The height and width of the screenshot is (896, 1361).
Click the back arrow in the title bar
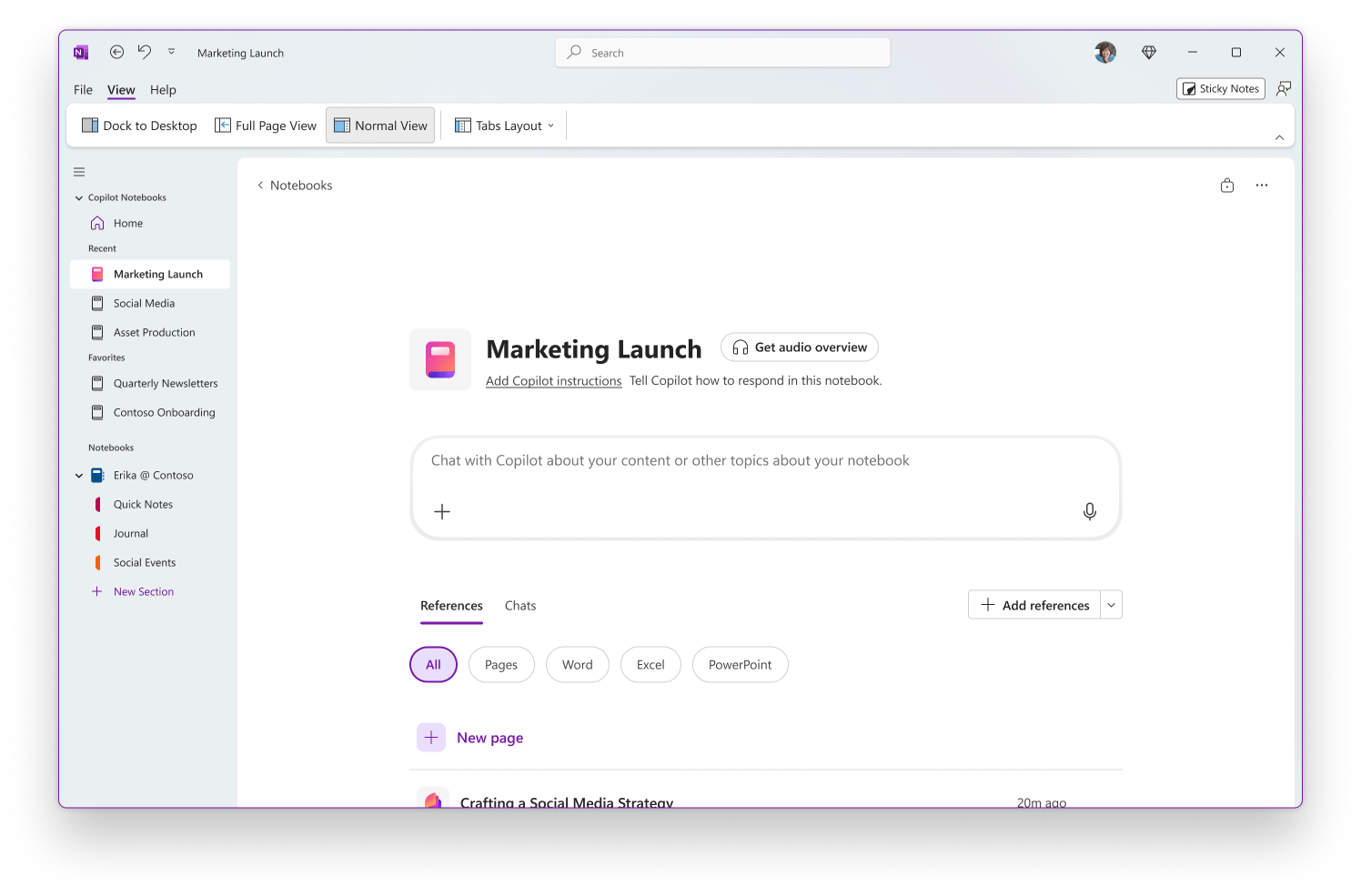click(116, 53)
